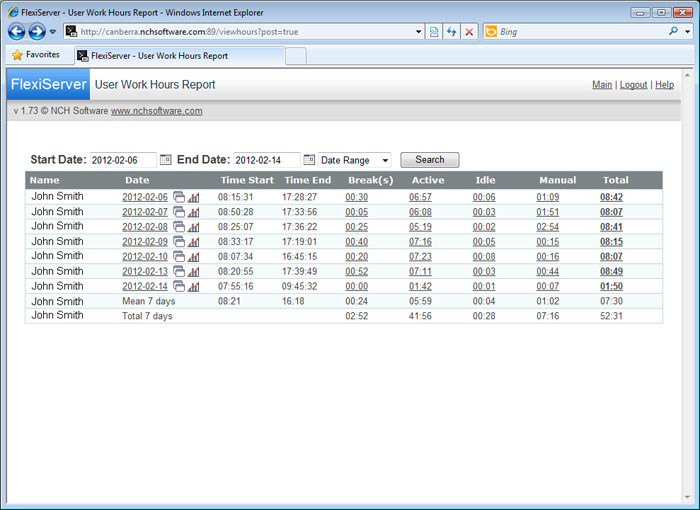Click the FlexiServer logo
This screenshot has width=700, height=510.
click(48, 84)
